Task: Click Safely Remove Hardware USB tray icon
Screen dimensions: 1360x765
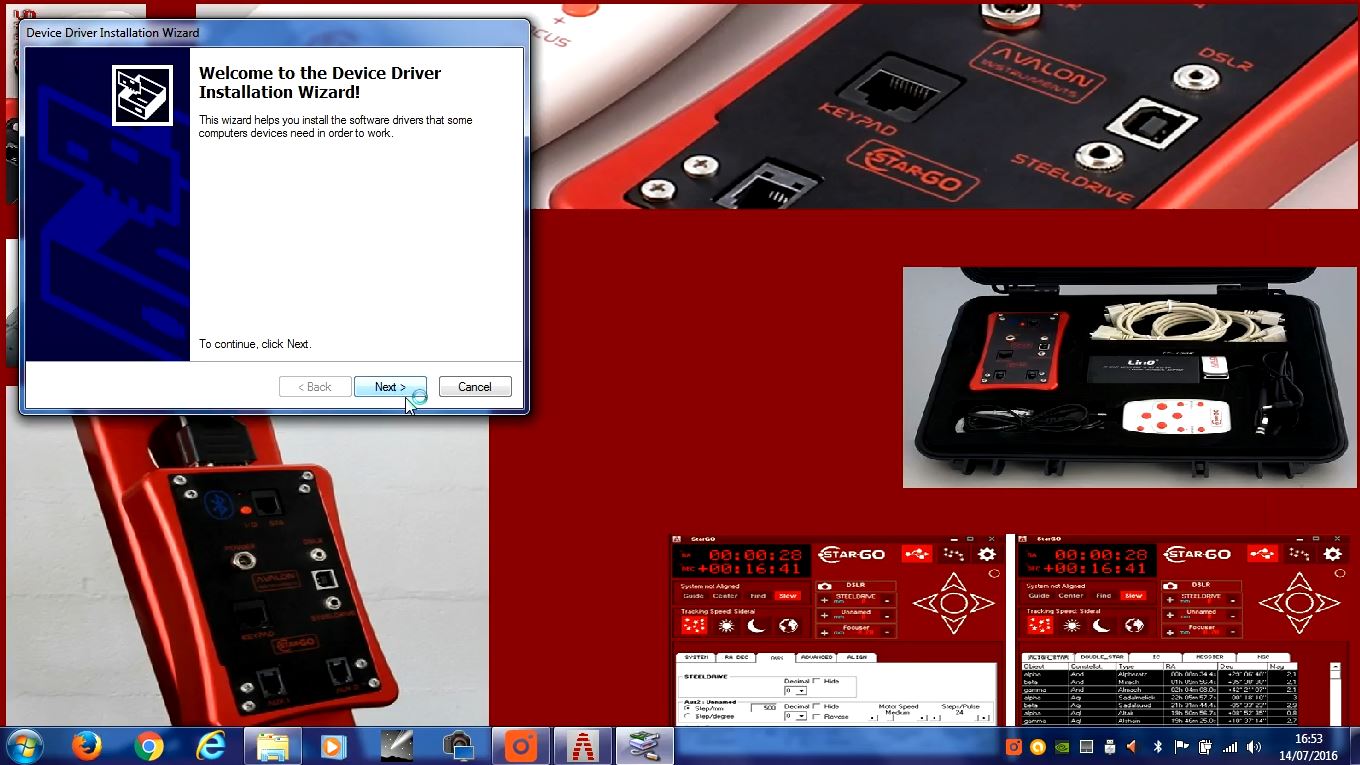Action: pos(1110,747)
